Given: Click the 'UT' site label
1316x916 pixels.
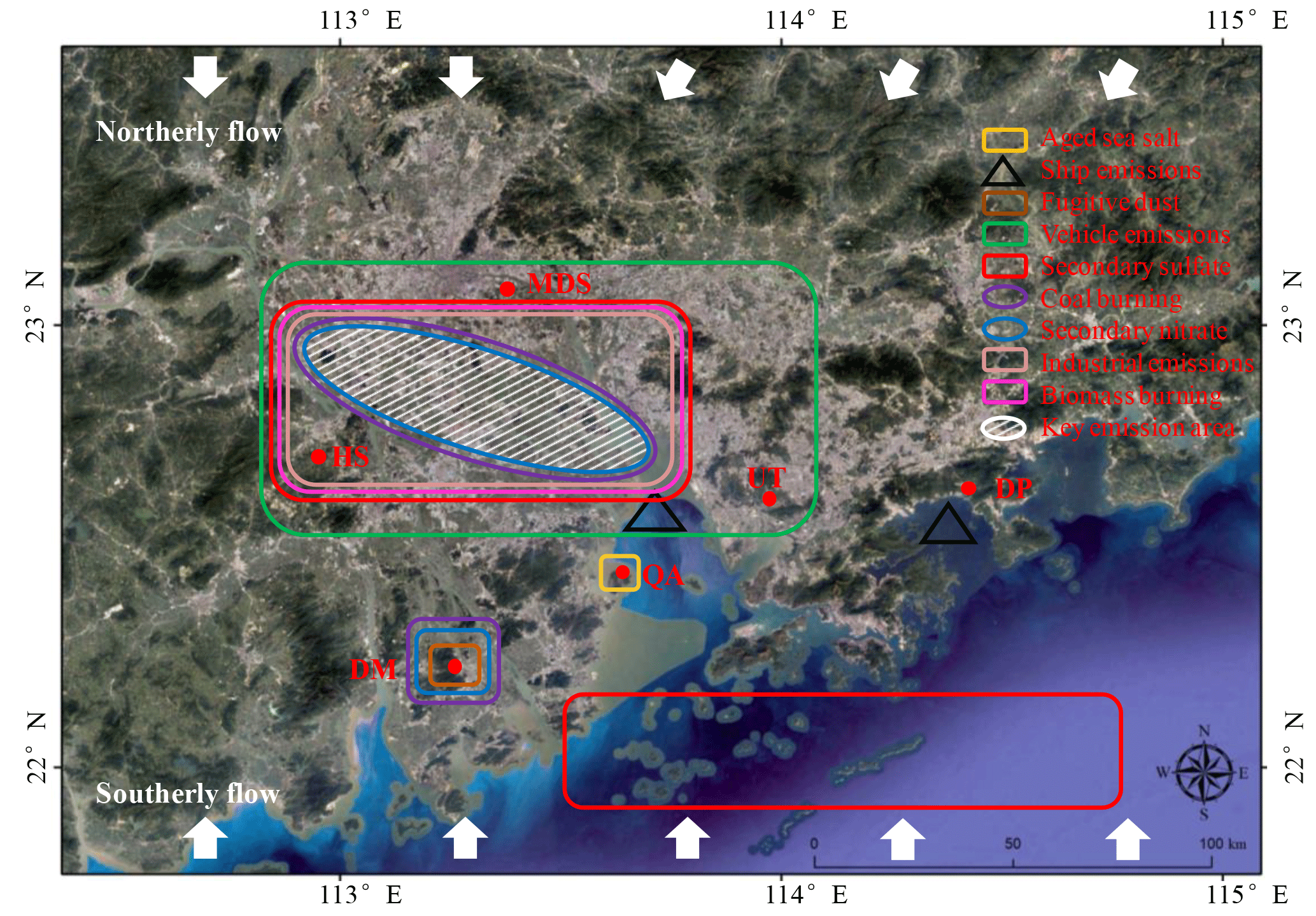Looking at the screenshot, I should click(x=767, y=477).
